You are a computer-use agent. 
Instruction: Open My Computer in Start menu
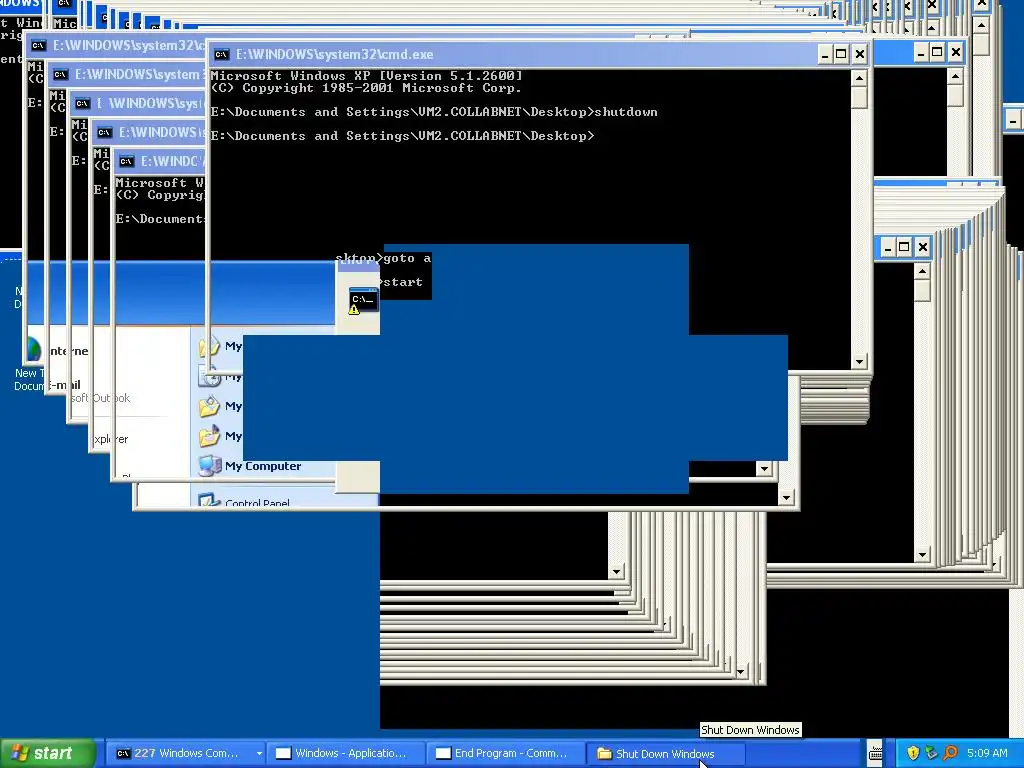tap(263, 466)
